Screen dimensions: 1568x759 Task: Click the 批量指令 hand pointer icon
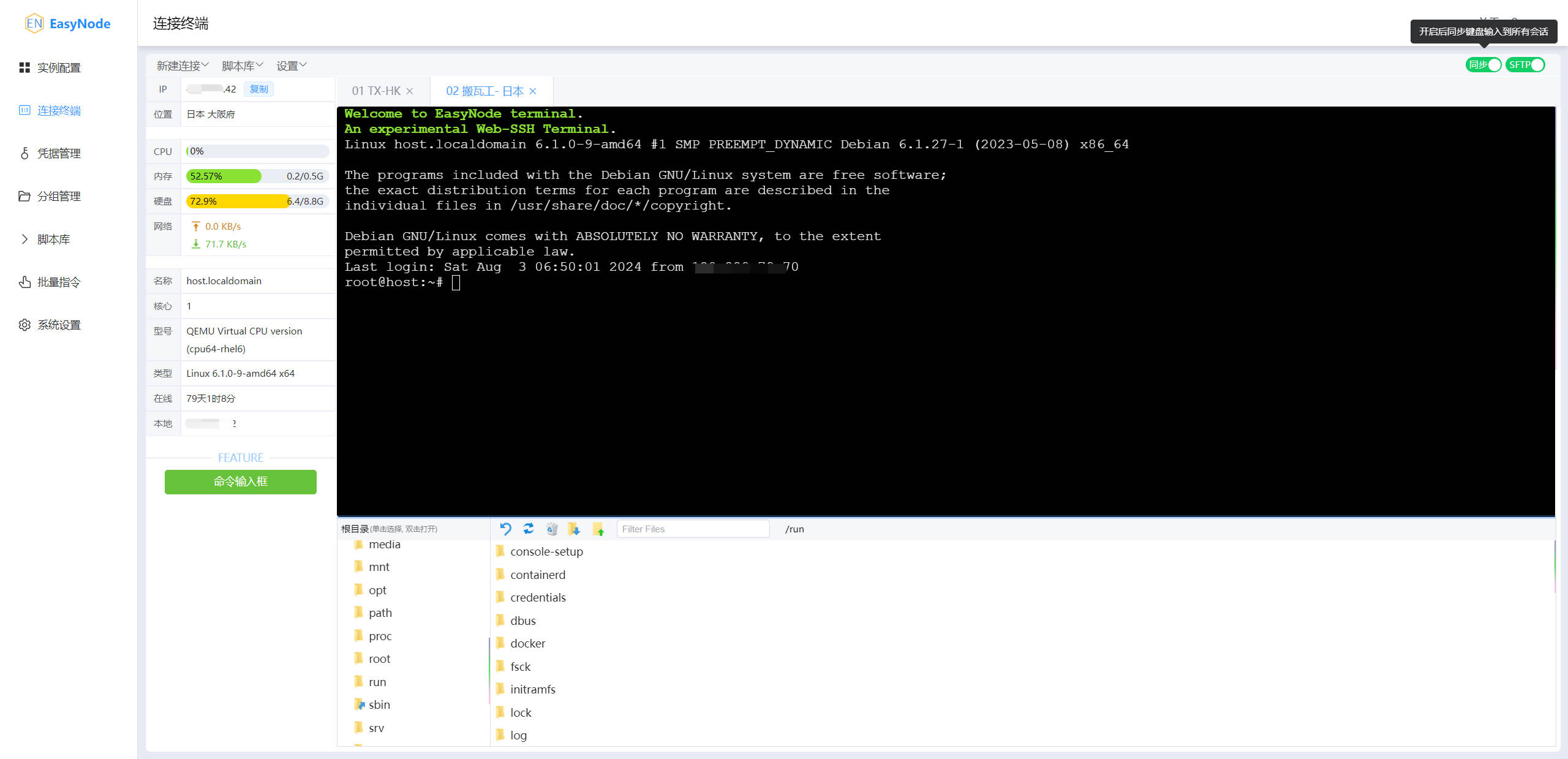(24, 282)
